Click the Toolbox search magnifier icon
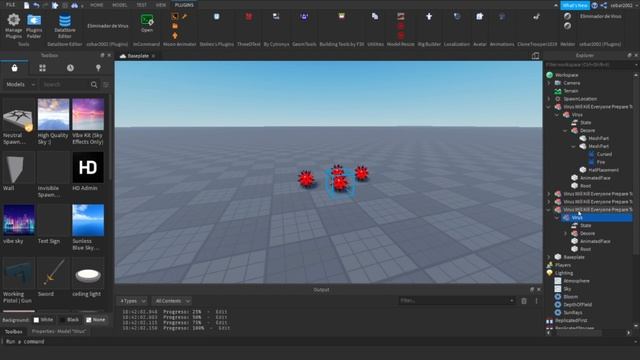640x360 pixels. [94, 84]
